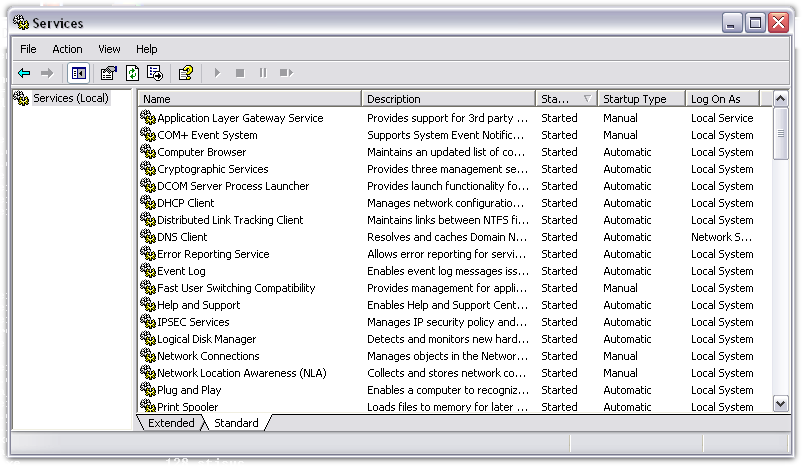This screenshot has height=466, width=802.
Task: Open the Help menu
Action: tap(146, 49)
